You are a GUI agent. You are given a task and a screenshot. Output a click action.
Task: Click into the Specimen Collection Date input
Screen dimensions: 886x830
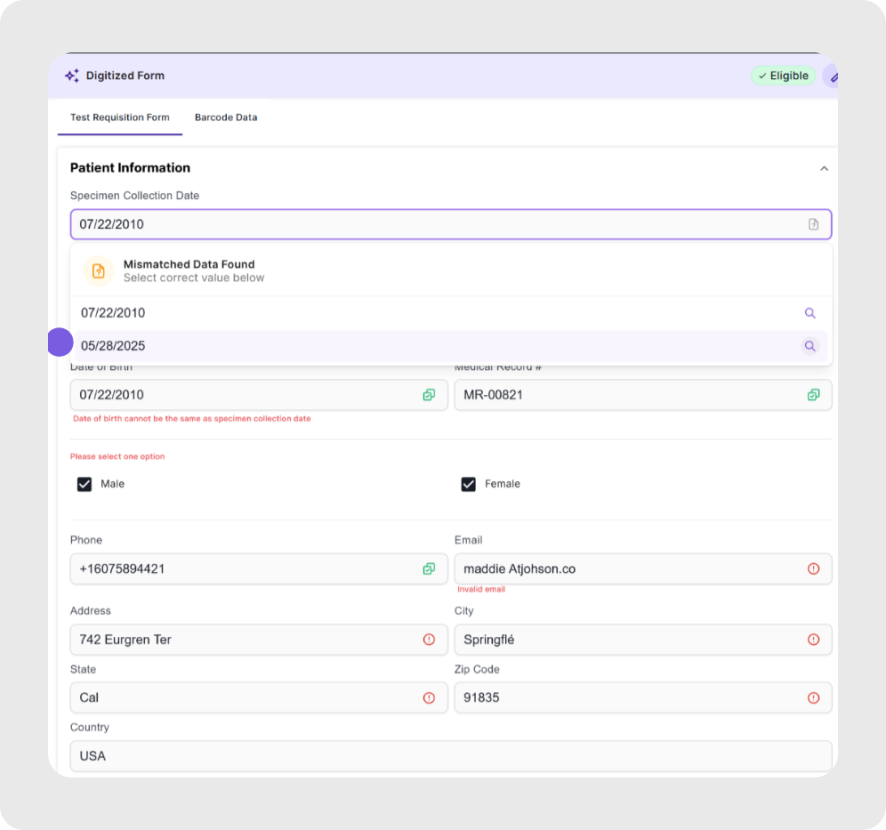[451, 224]
